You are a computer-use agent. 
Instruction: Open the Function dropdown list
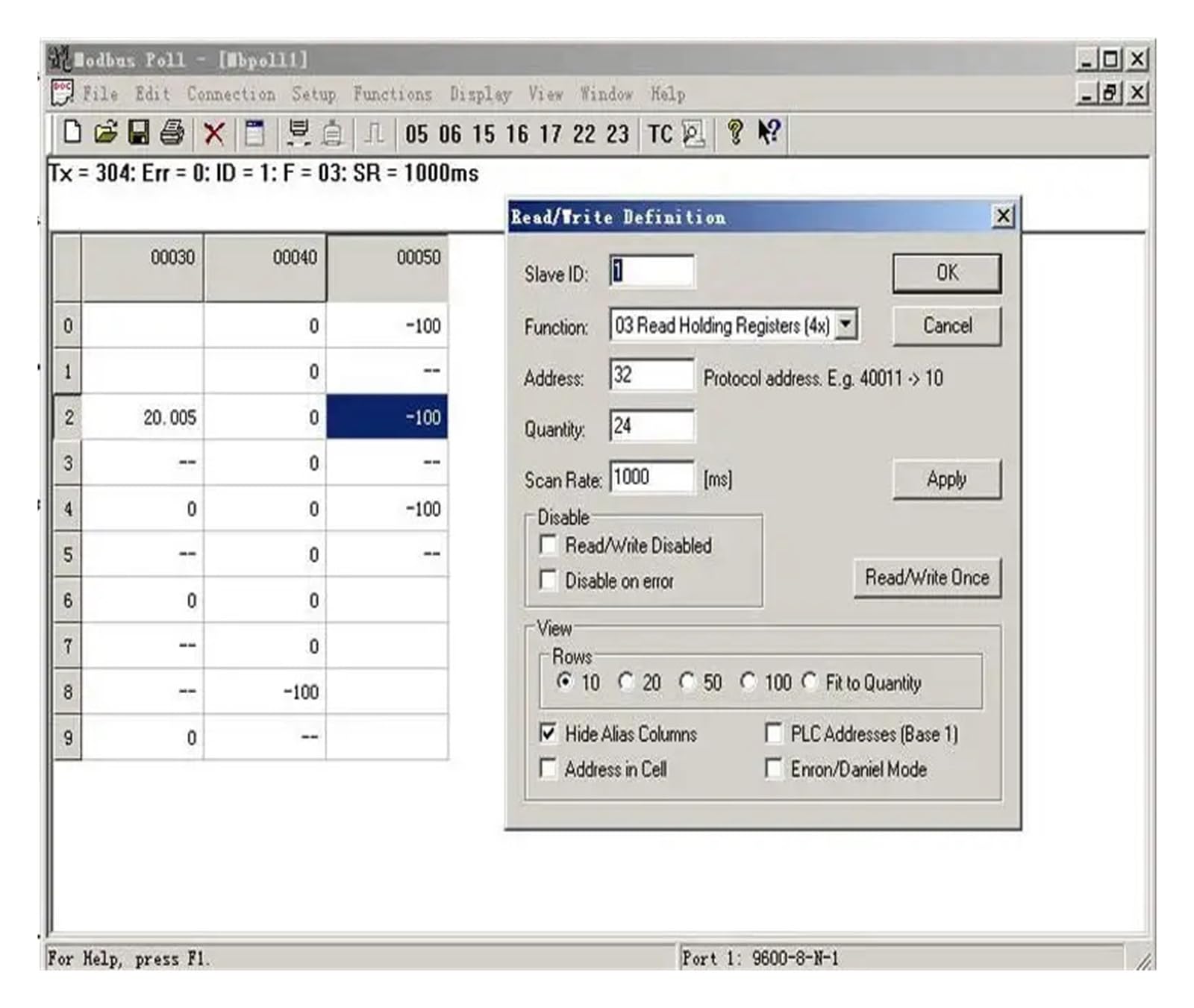pos(846,325)
